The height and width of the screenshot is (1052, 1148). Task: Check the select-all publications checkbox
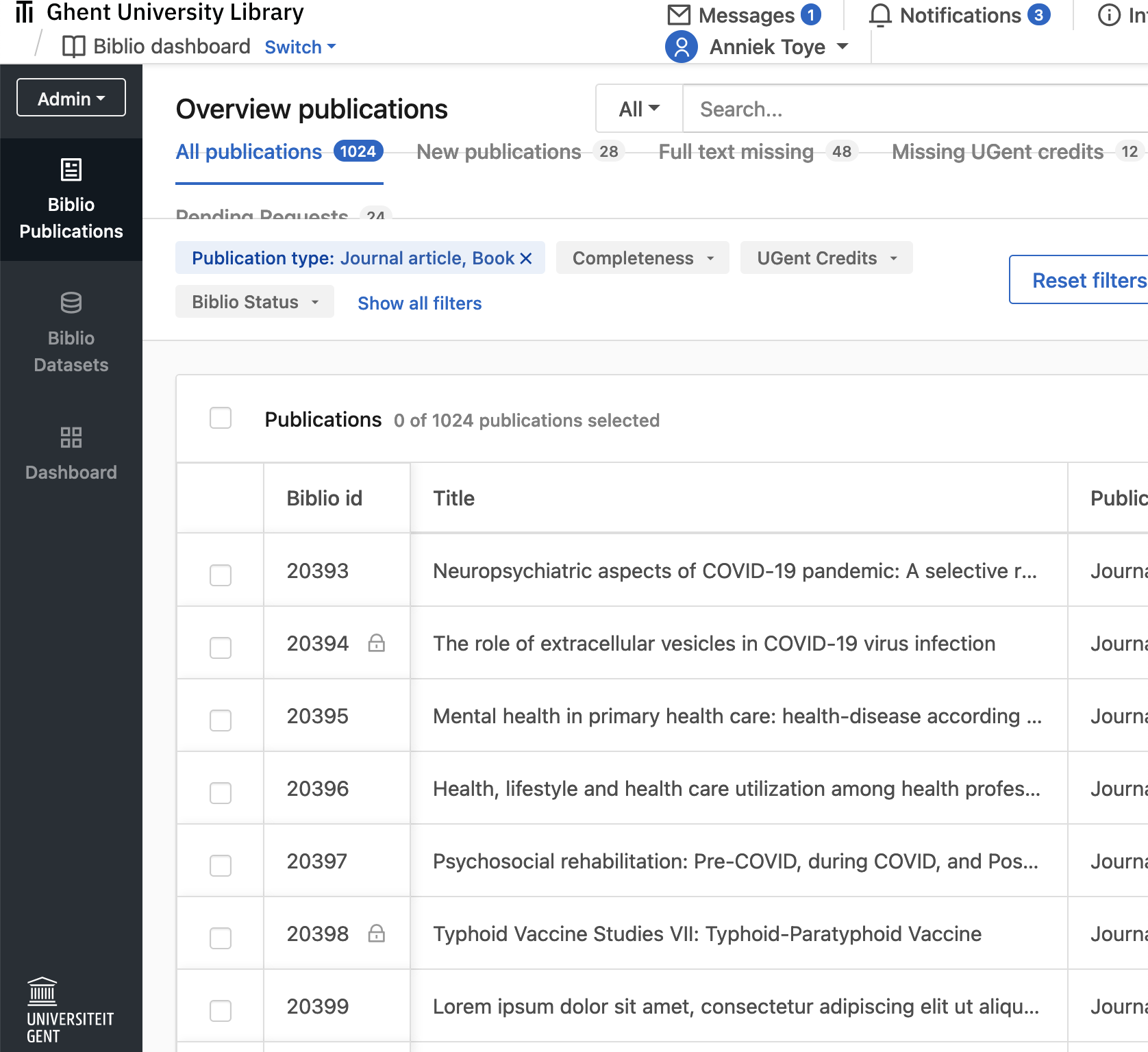click(220, 418)
